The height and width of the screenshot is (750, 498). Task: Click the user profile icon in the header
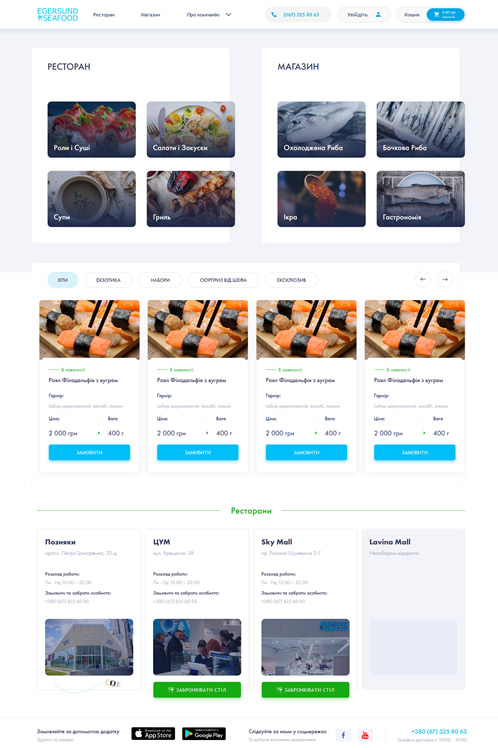(378, 14)
